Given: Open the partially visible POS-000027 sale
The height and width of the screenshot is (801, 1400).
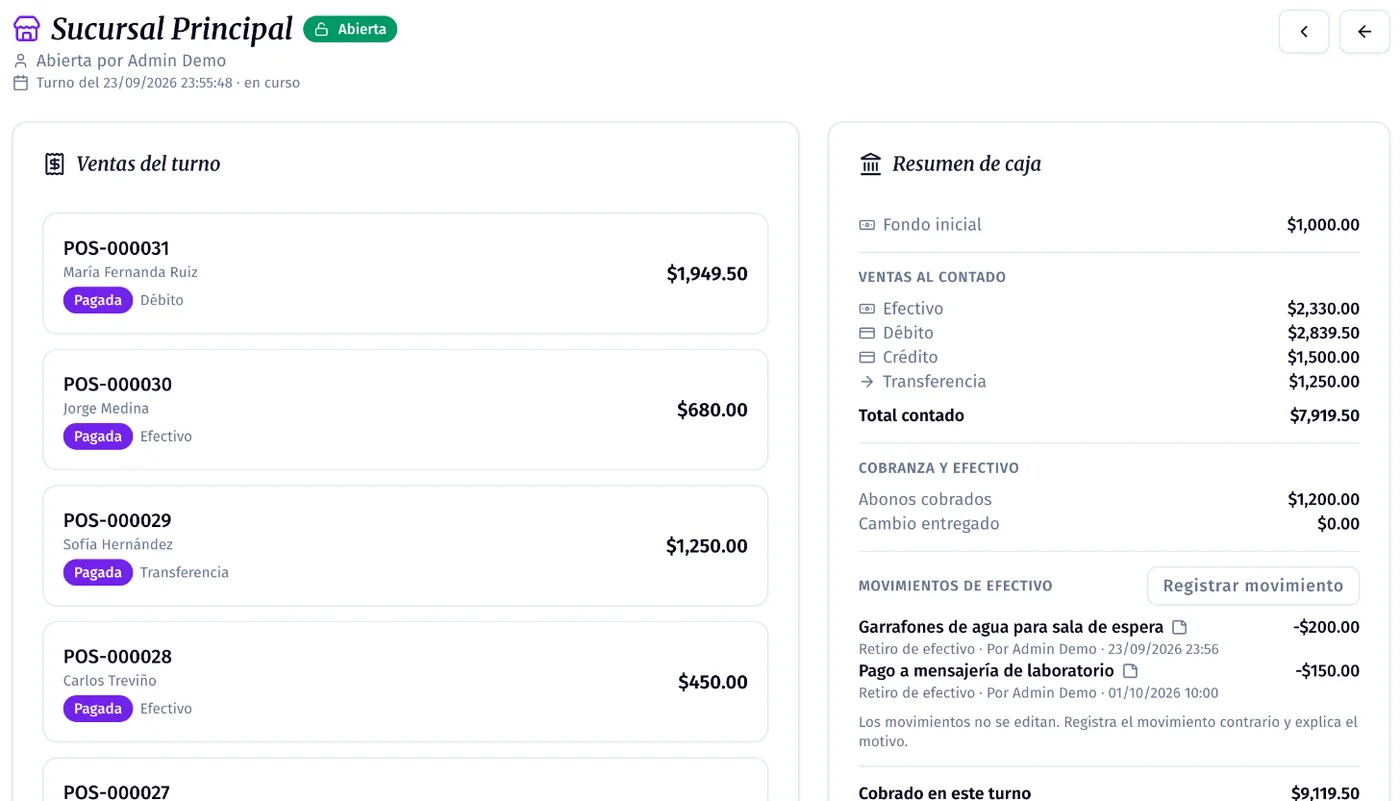Looking at the screenshot, I should pos(405,780).
